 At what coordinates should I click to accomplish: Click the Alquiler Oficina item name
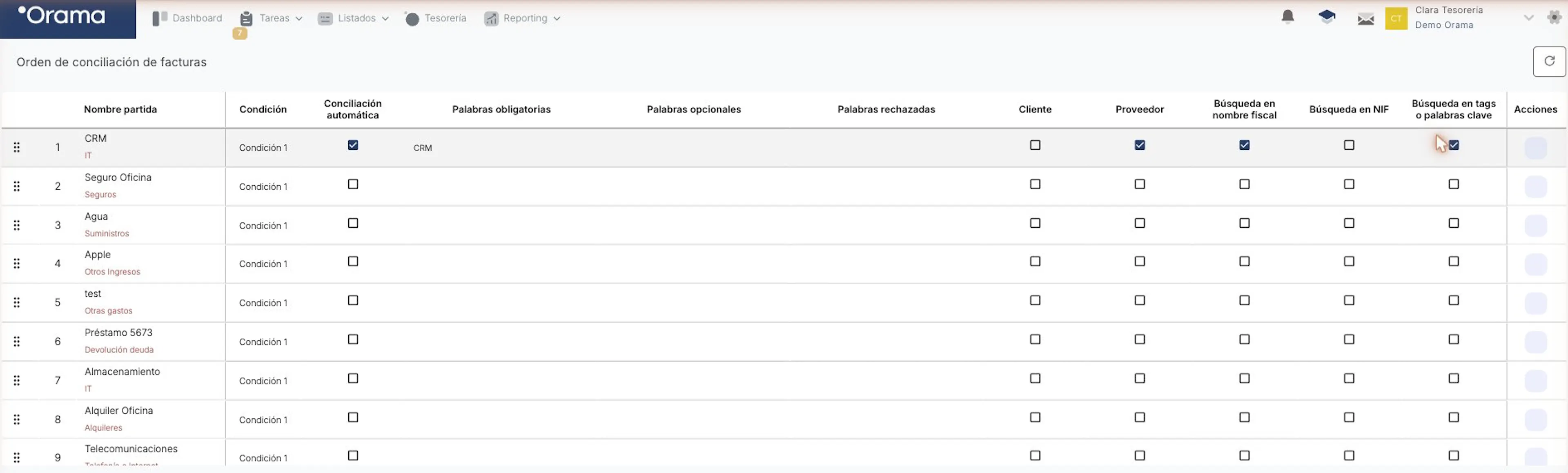pos(119,410)
